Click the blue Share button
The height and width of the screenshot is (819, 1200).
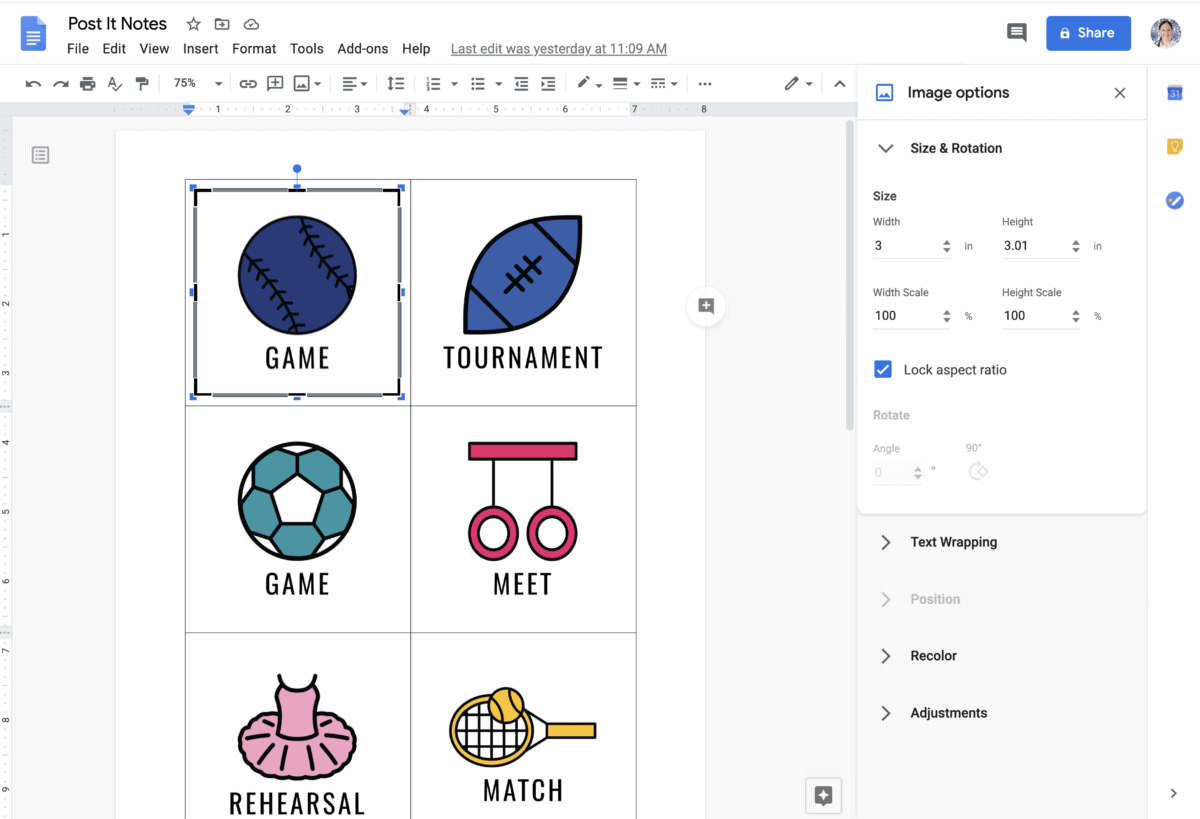click(1088, 33)
